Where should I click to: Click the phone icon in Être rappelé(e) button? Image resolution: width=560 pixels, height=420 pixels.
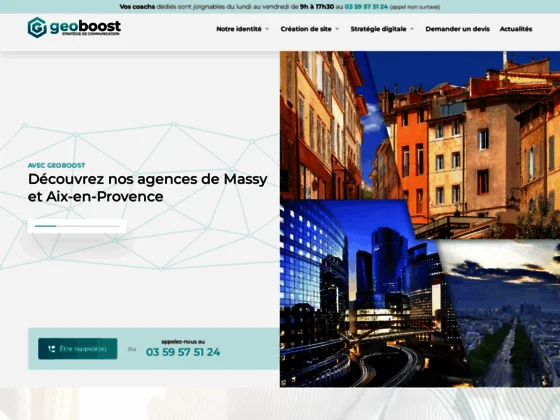tap(52, 349)
